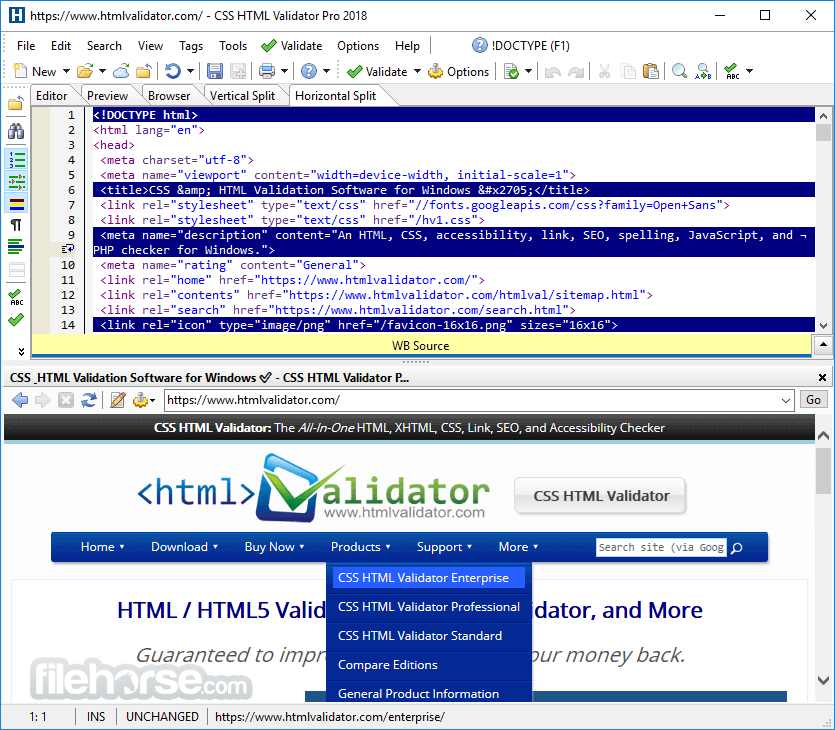
Task: Click the browser pane scrollbar thumb
Action: [x=823, y=471]
